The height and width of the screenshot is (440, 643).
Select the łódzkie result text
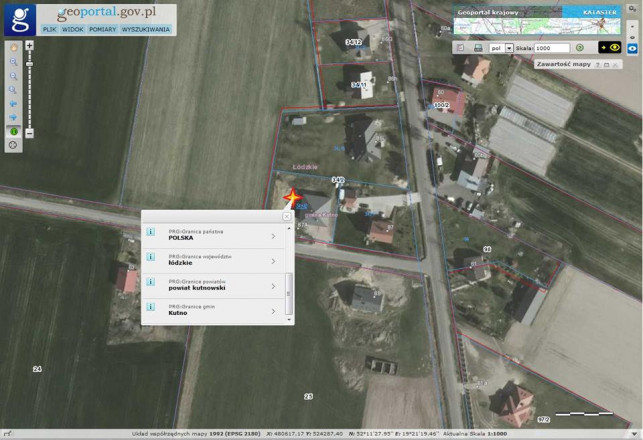tap(180, 263)
